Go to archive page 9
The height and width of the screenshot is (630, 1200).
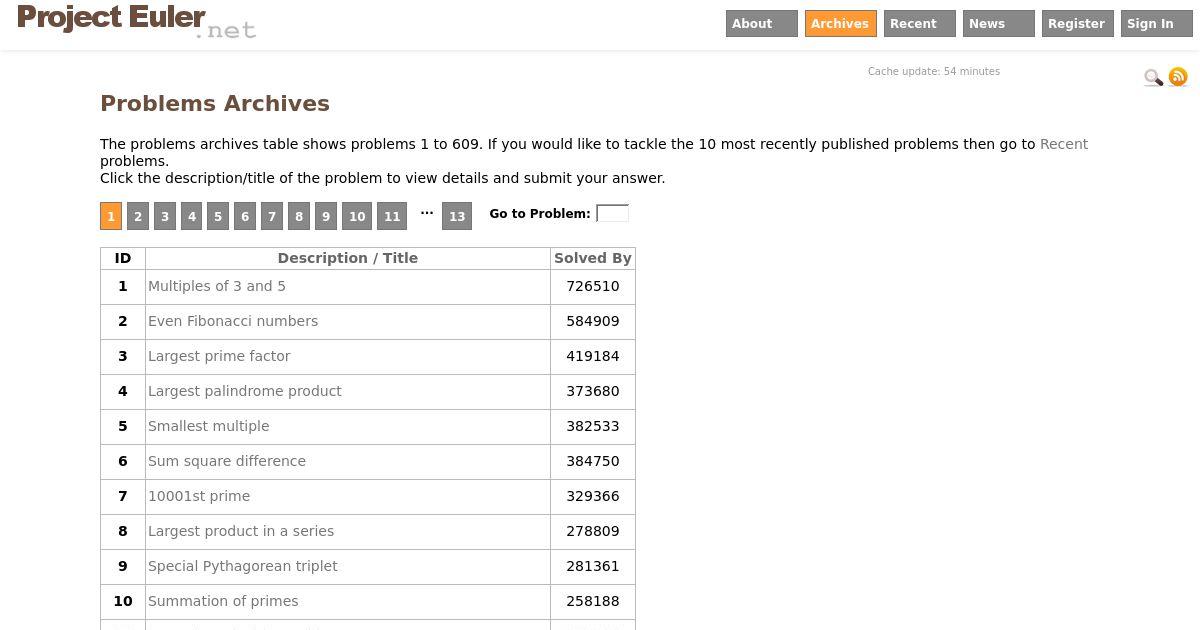(x=326, y=216)
